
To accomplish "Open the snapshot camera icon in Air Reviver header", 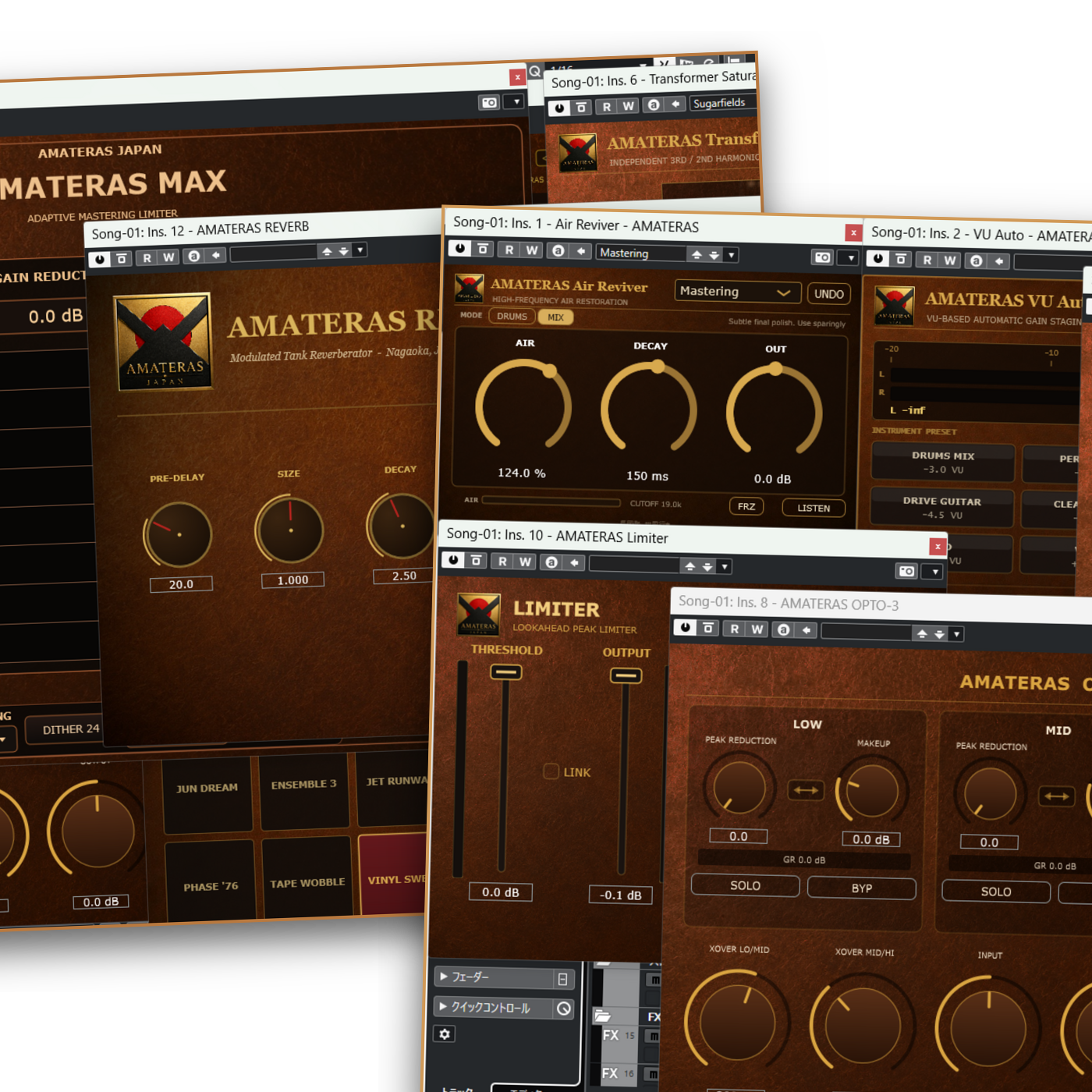I will click(823, 257).
